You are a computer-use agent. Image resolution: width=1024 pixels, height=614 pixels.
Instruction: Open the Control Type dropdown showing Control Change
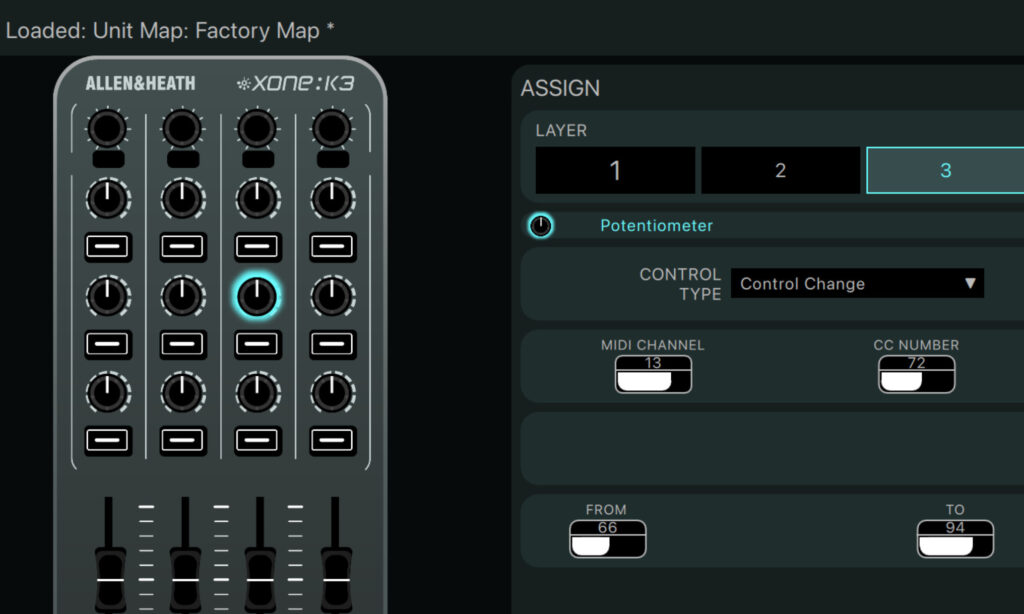[x=857, y=283]
